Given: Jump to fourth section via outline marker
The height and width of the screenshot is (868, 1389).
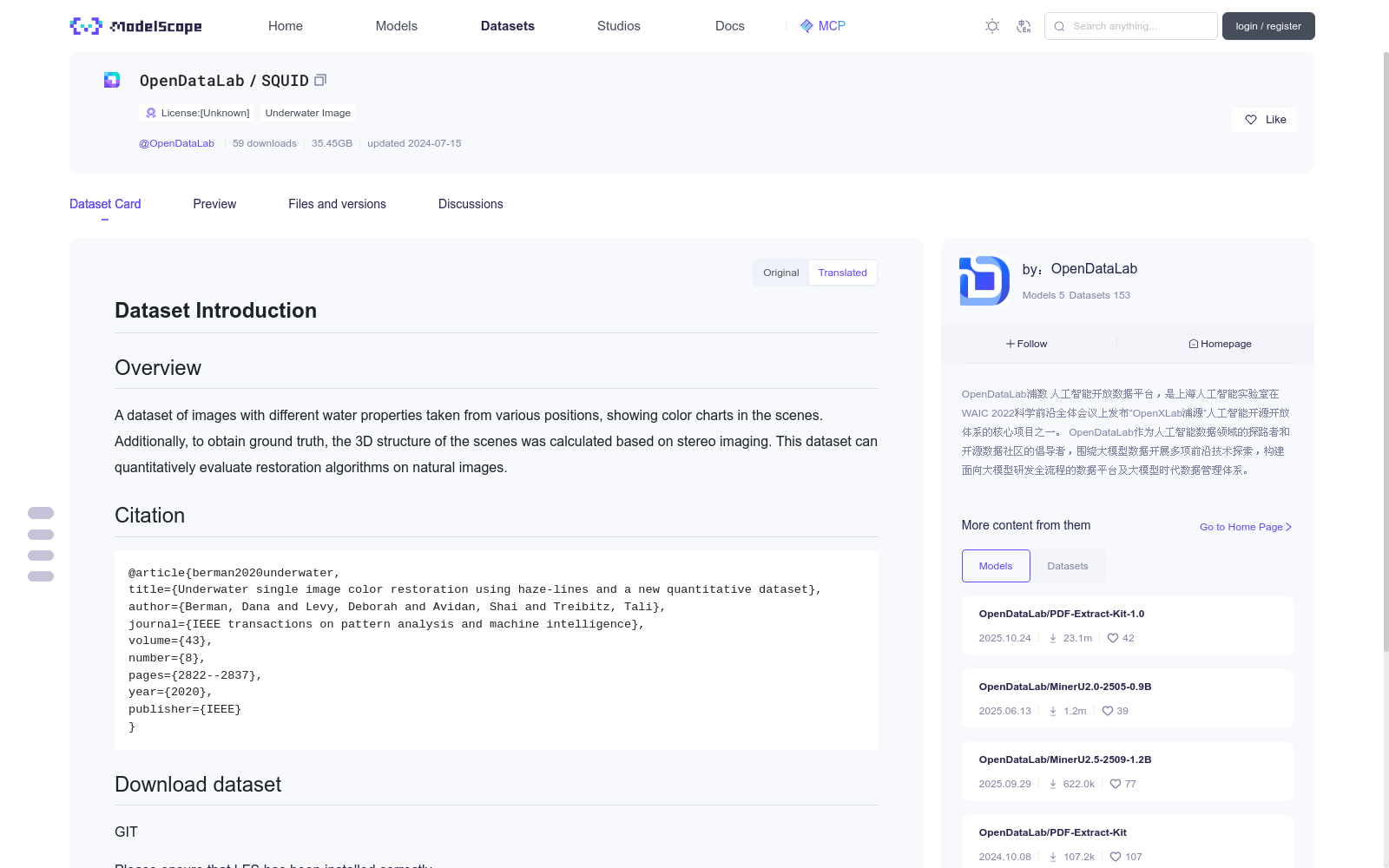Looking at the screenshot, I should point(41,576).
